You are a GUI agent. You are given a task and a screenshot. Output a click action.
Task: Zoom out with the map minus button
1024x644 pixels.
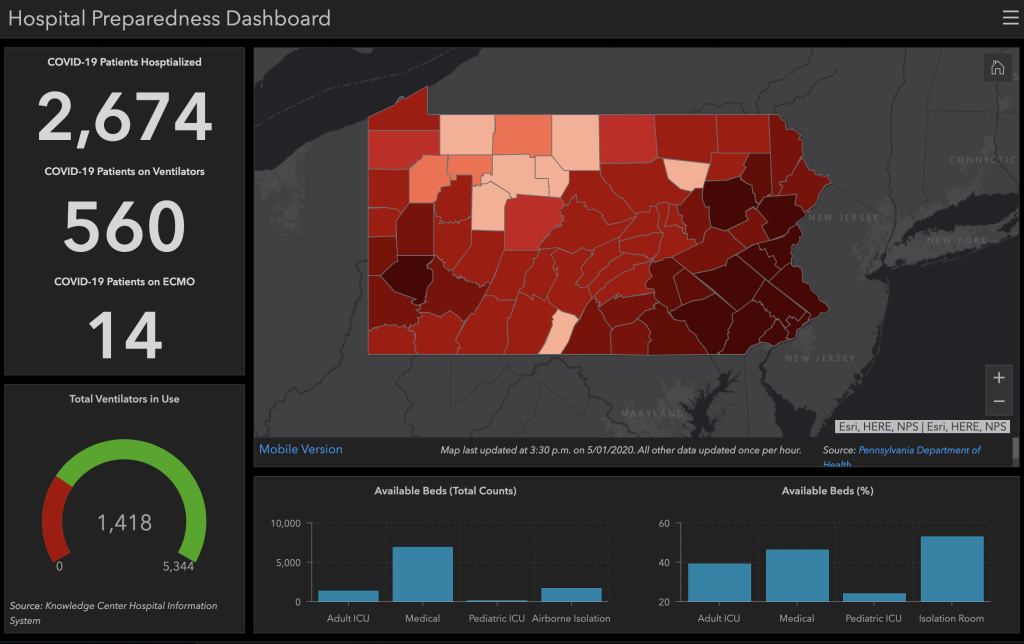pyautogui.click(x=999, y=402)
